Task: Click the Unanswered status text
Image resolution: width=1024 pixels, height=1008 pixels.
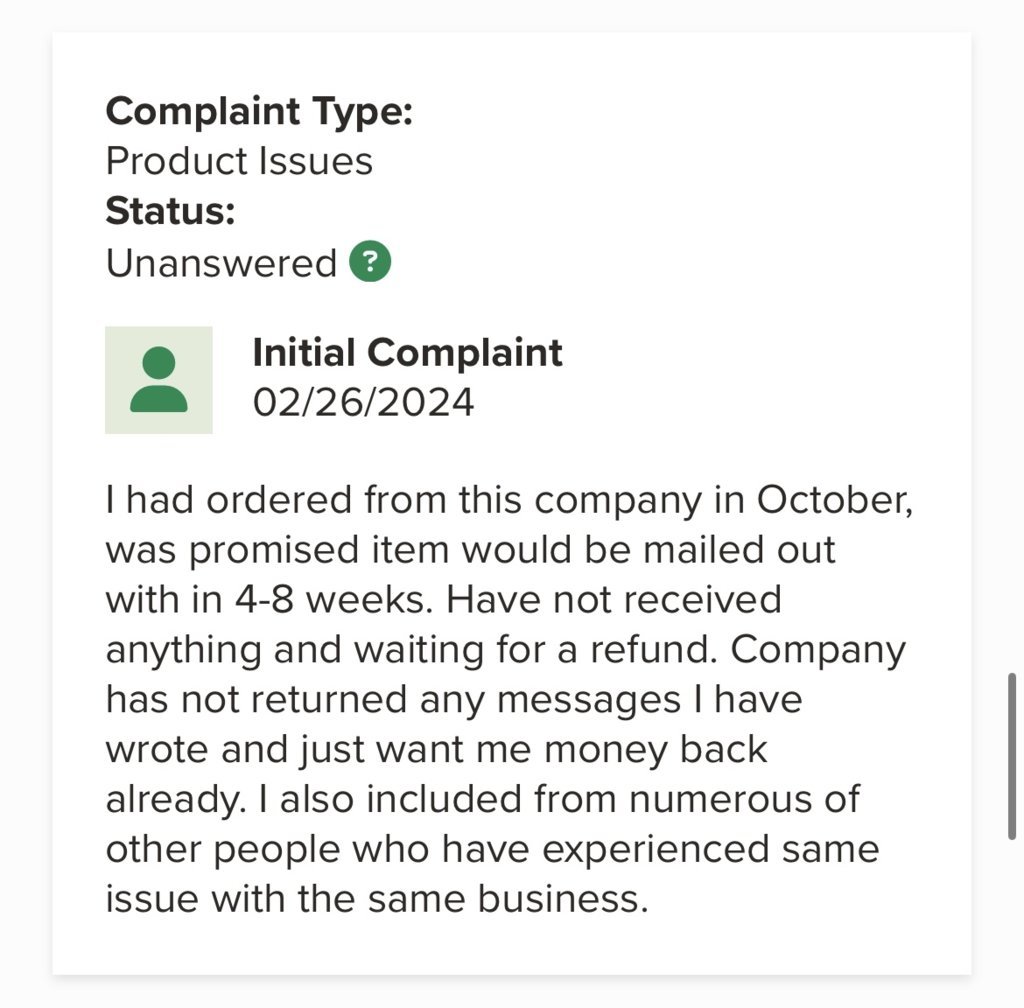Action: tap(221, 262)
